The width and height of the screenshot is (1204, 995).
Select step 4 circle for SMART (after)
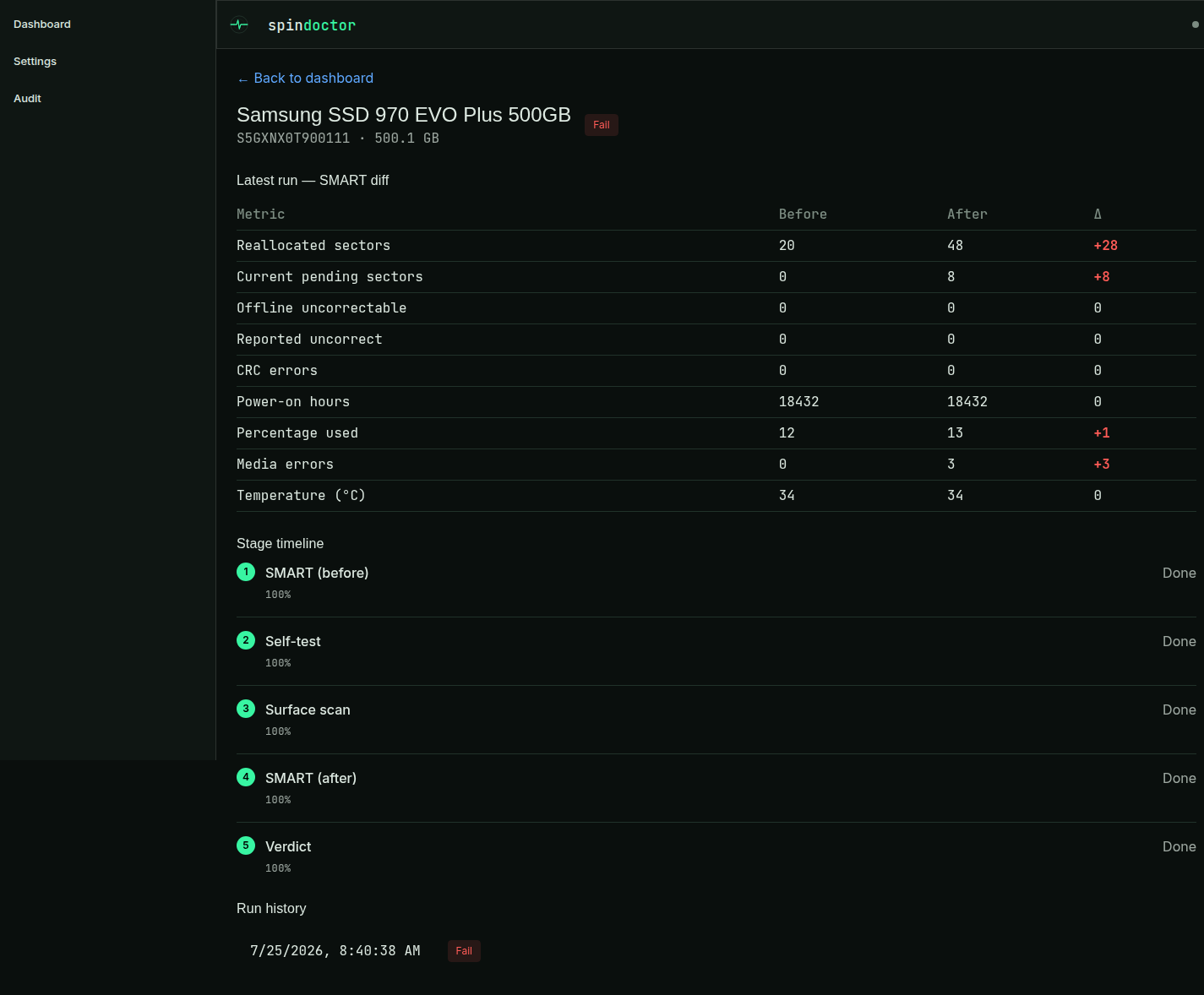coord(246,777)
